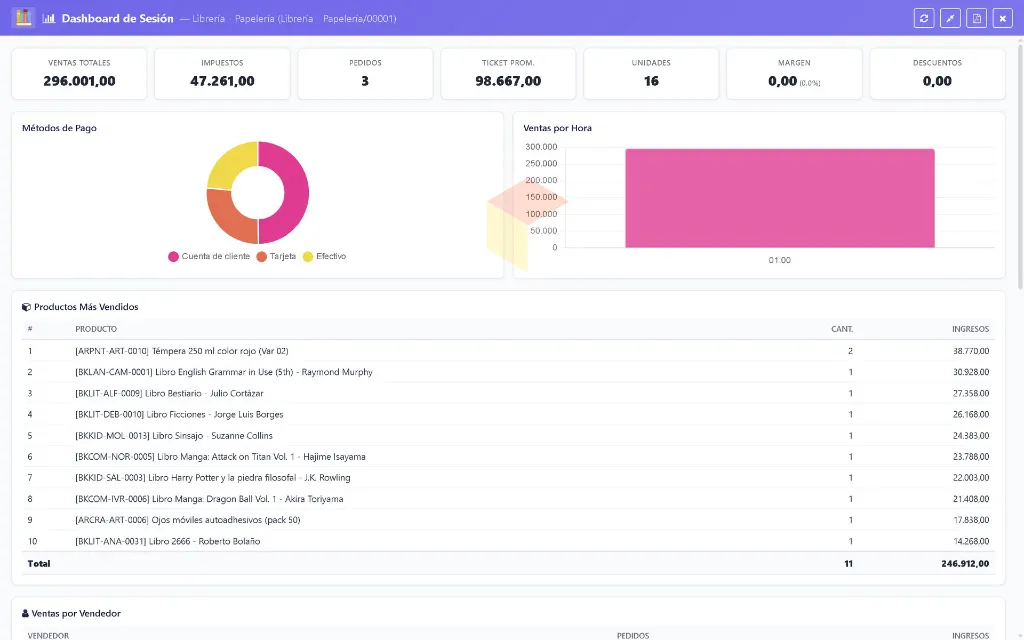Click the Ventas por Hora chart title
1024x640 pixels.
(558, 128)
